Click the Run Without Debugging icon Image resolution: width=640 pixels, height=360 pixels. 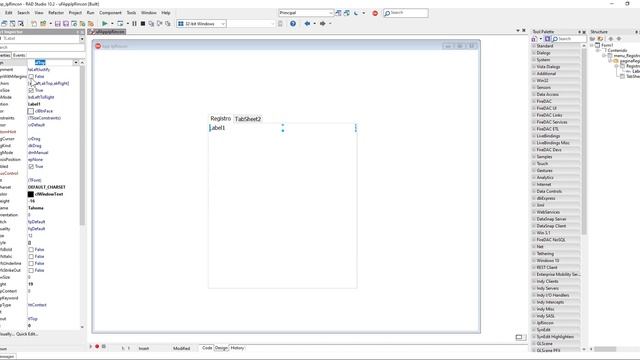[x=120, y=24]
